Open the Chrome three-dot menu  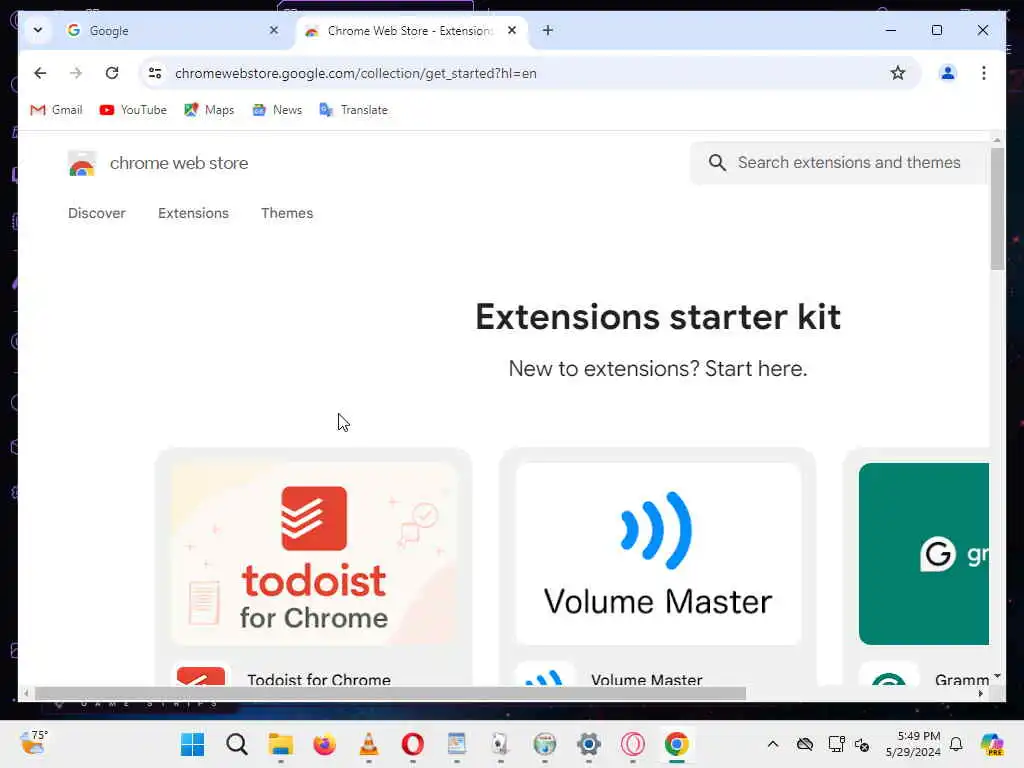[984, 73]
